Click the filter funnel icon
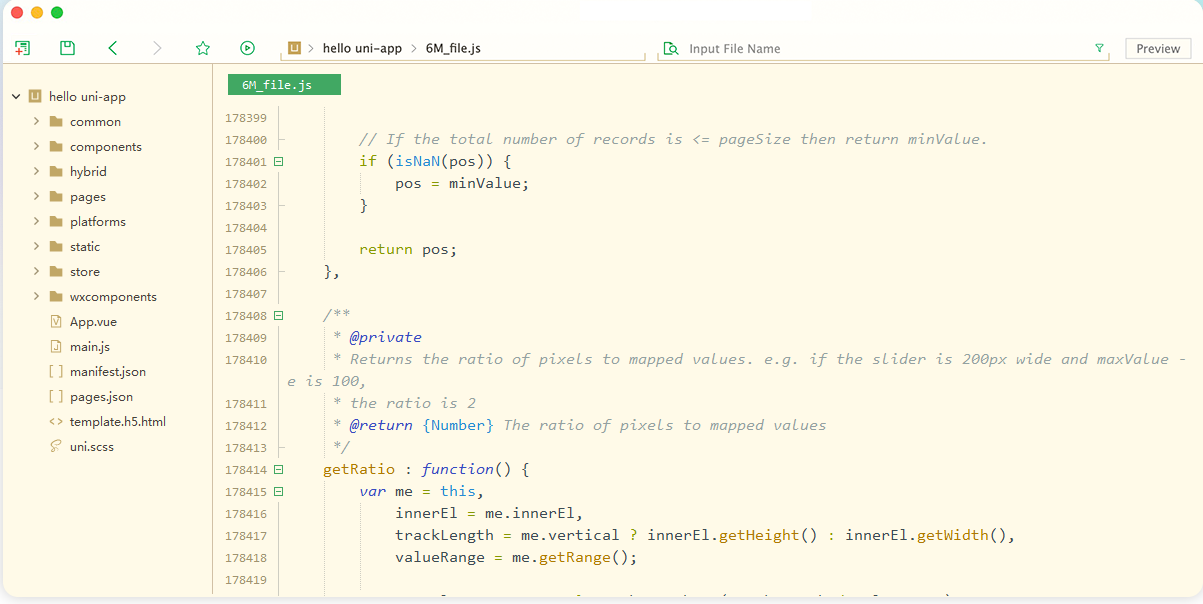 point(1099,48)
